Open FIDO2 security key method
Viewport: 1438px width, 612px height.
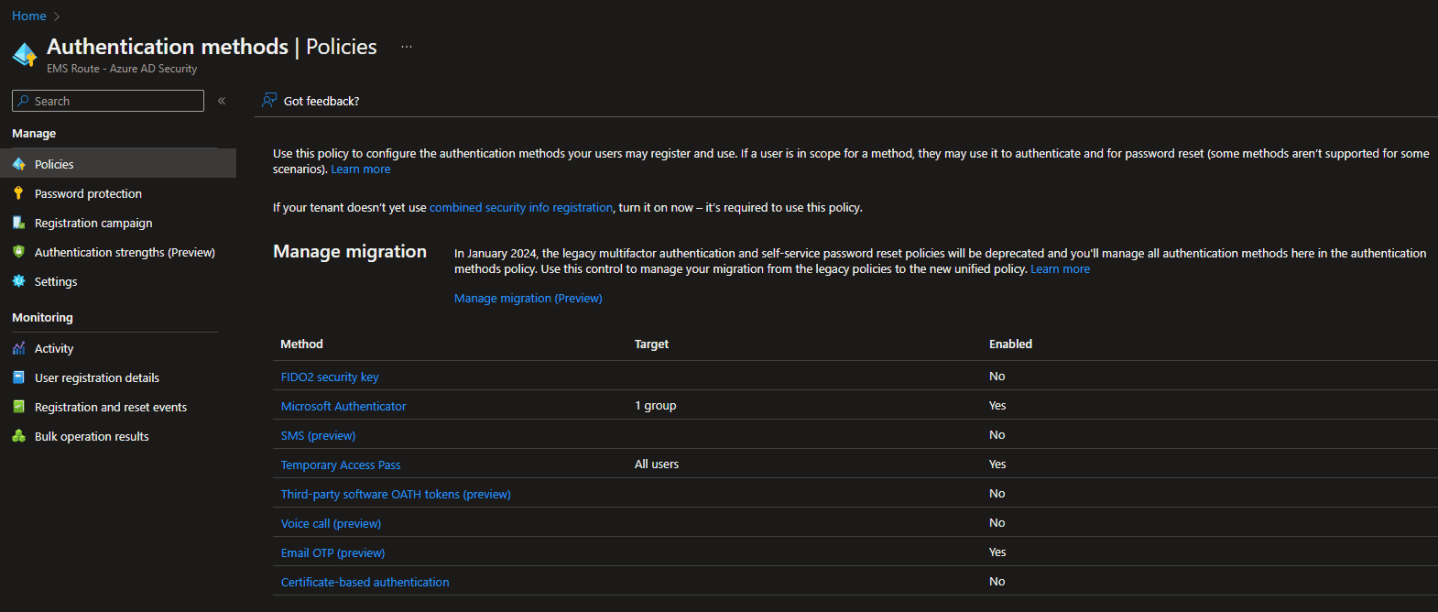[330, 377]
